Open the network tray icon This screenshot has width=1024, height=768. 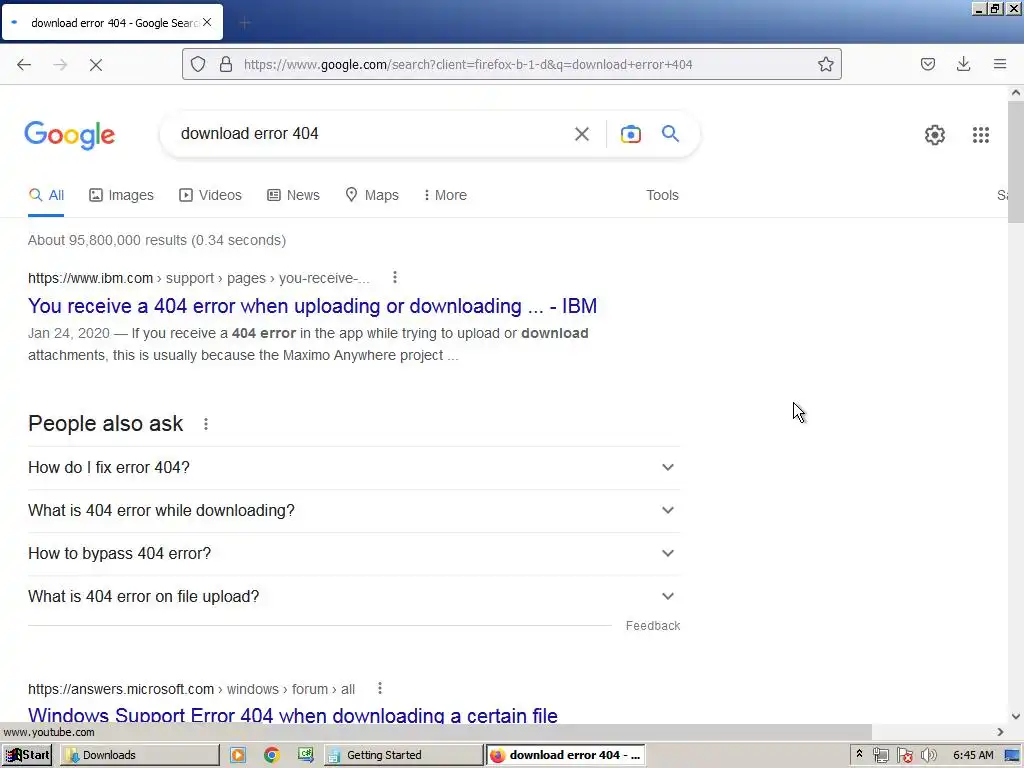(880, 756)
